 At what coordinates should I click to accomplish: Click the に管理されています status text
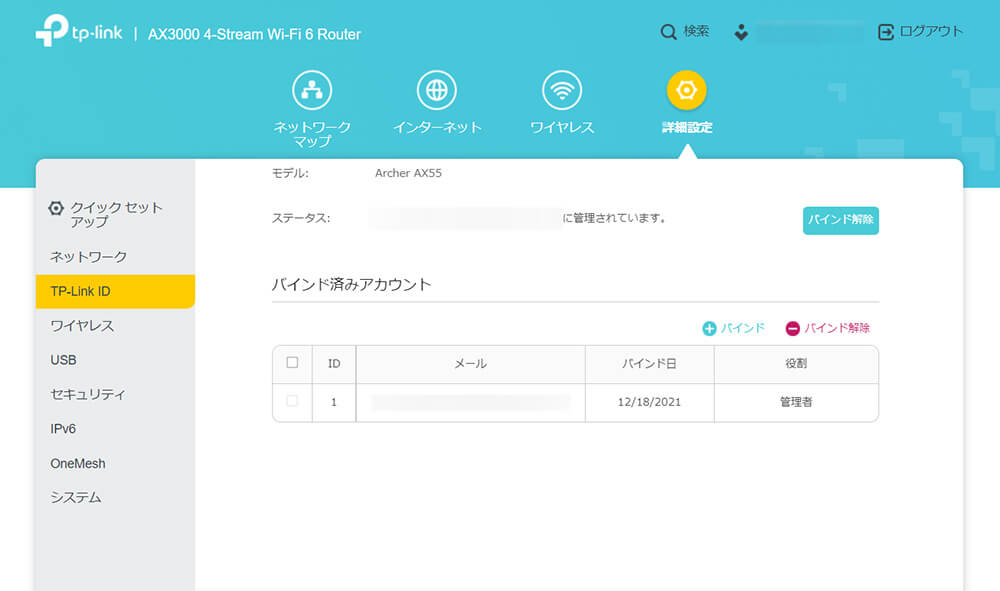[614, 218]
